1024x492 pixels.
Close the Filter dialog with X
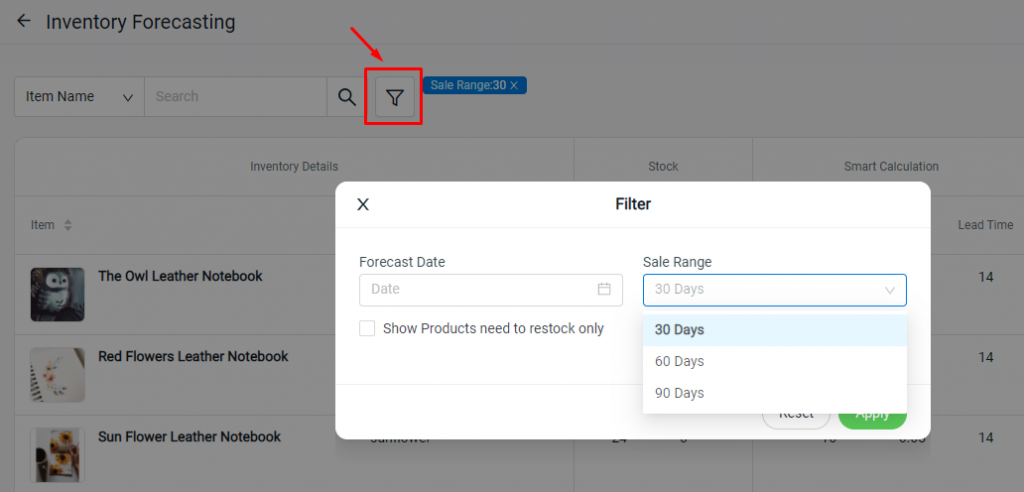[363, 204]
